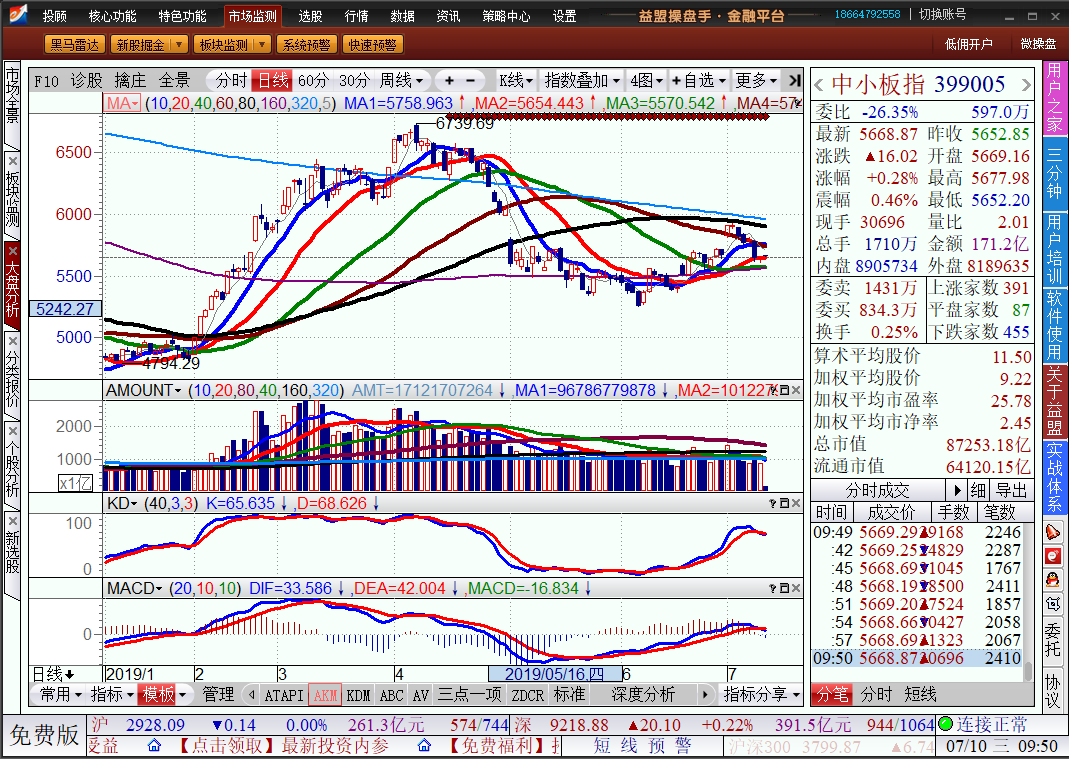
Task: Switch to the 分笔 tab
Action: (832, 695)
